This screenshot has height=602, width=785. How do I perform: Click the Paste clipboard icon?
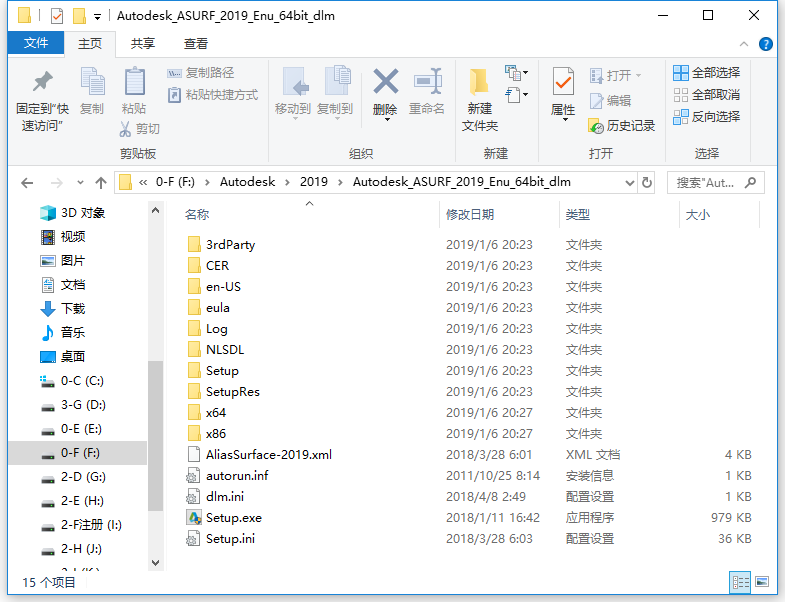coord(134,81)
